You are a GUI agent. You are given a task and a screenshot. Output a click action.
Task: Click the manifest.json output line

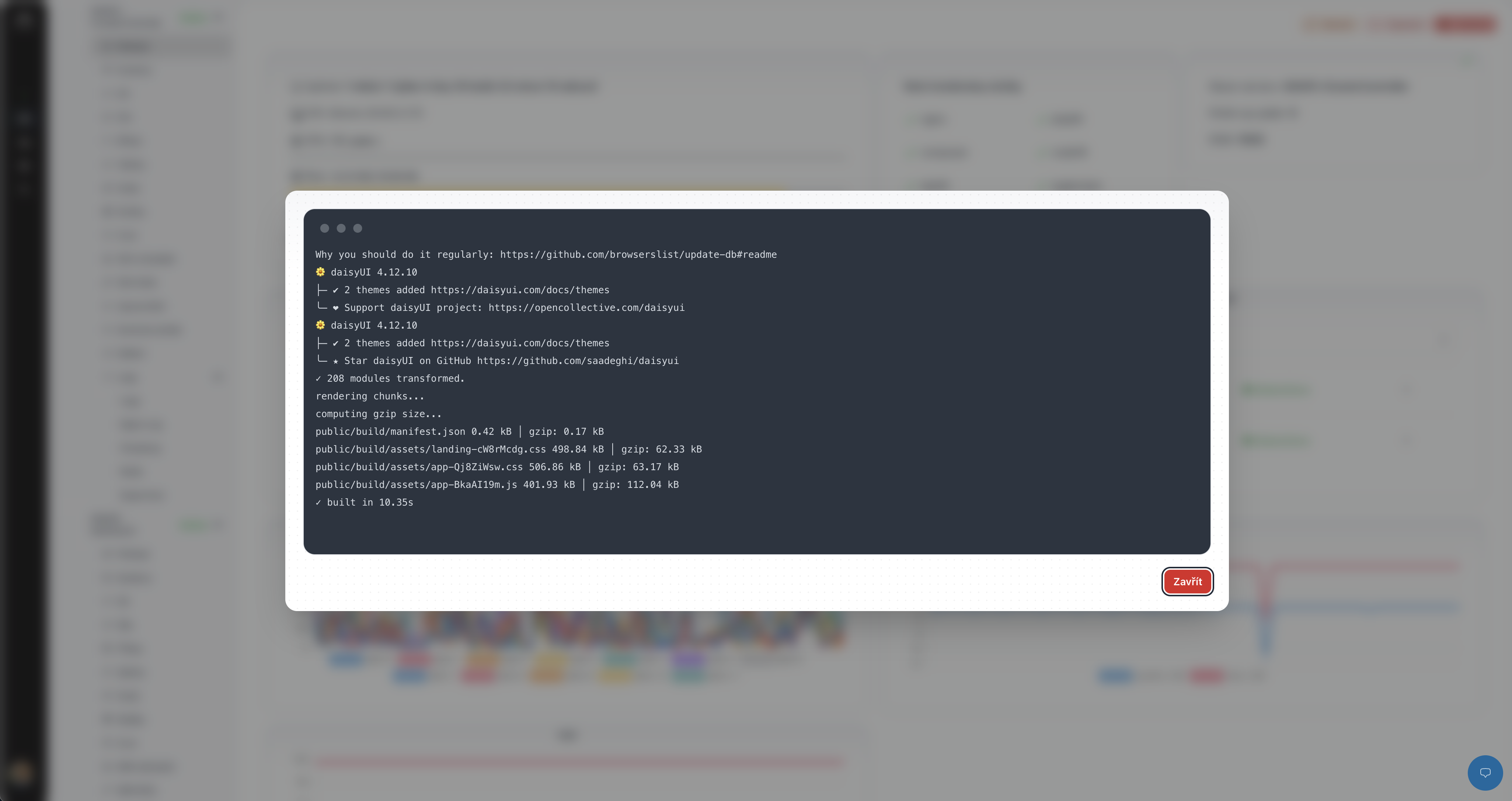[460, 431]
